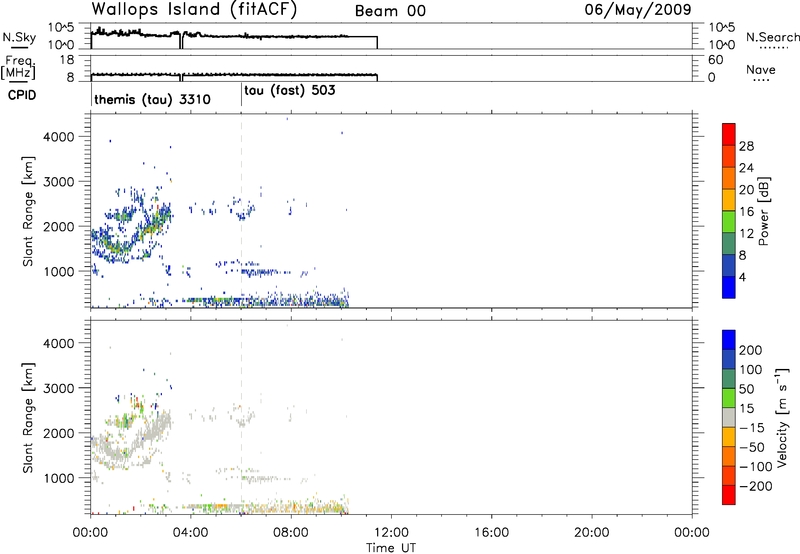The height and width of the screenshot is (554, 800).
Task: Click '3000' on velocity panel range axis
Action: tap(59, 388)
